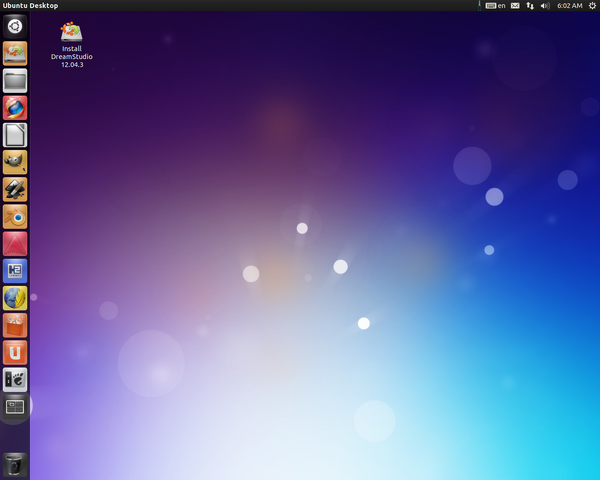Image resolution: width=600 pixels, height=480 pixels.
Task: Open the Files folder launcher icon
Action: tap(15, 81)
